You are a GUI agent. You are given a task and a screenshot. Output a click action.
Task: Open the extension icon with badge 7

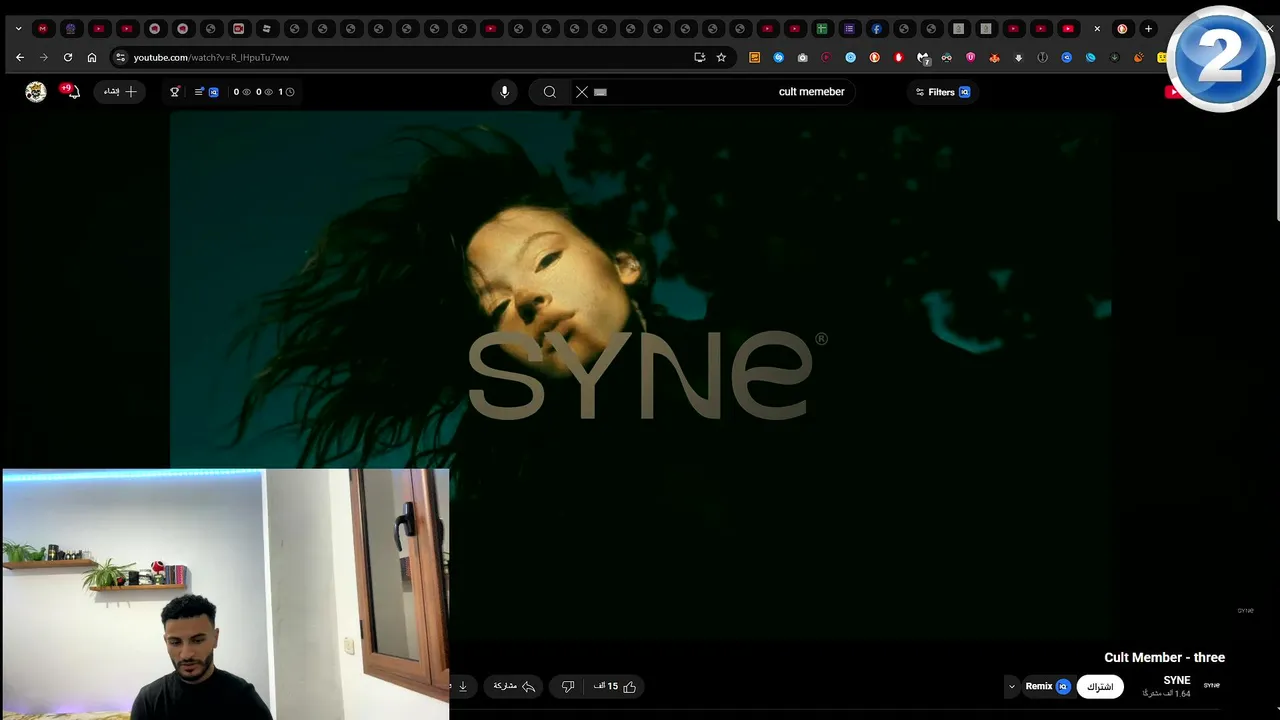pos(923,58)
